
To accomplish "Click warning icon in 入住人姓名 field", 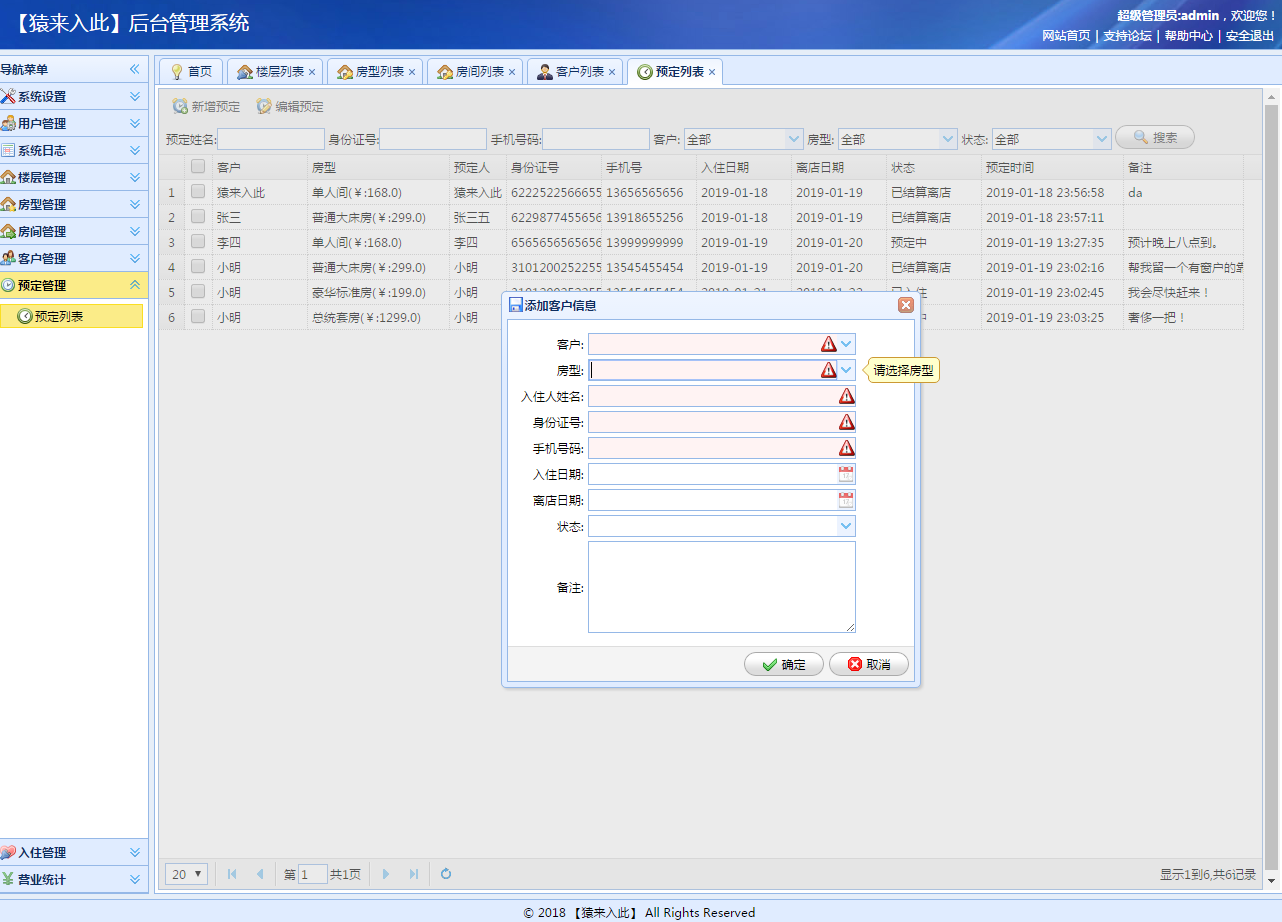I will (846, 396).
